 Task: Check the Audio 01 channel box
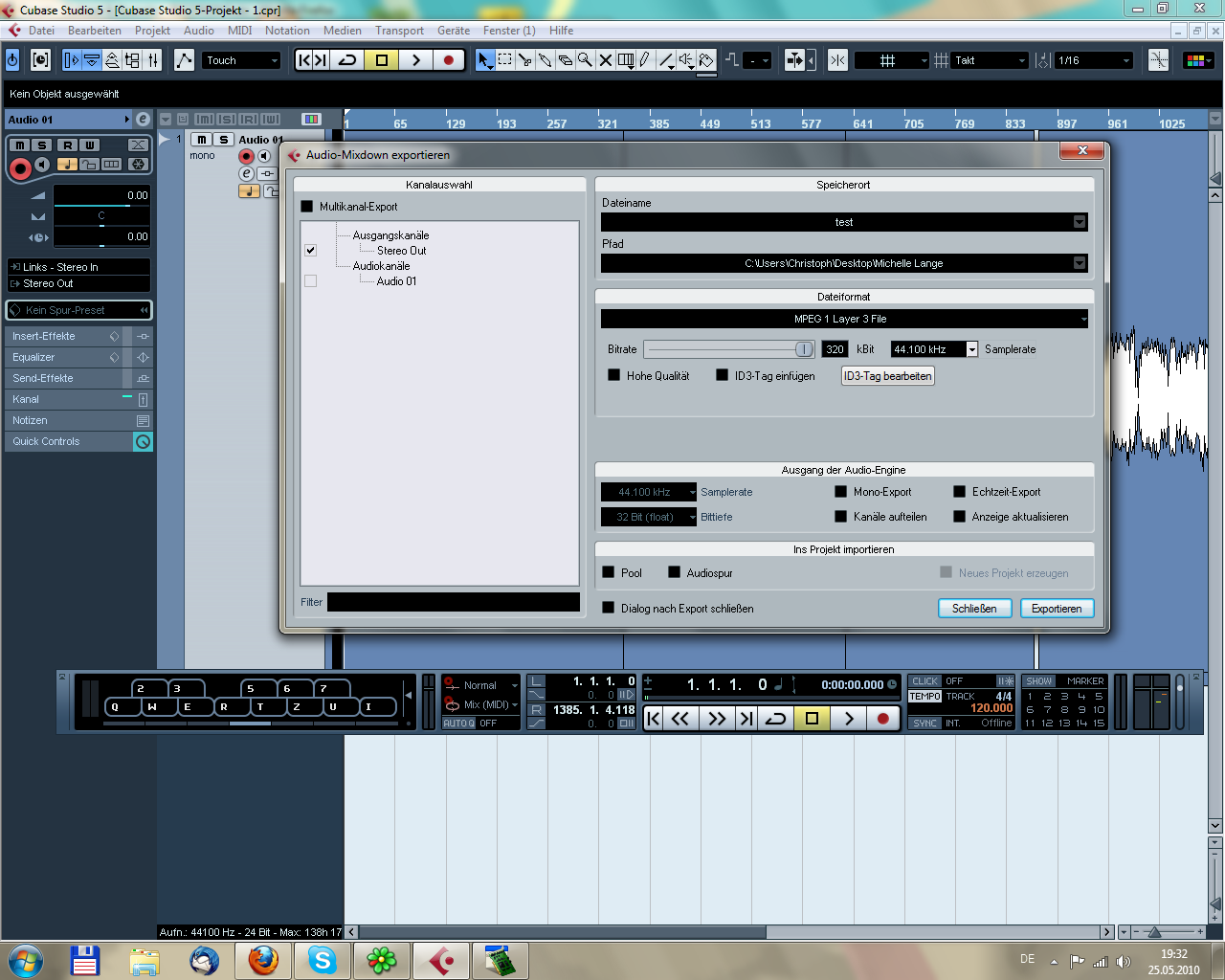click(310, 281)
